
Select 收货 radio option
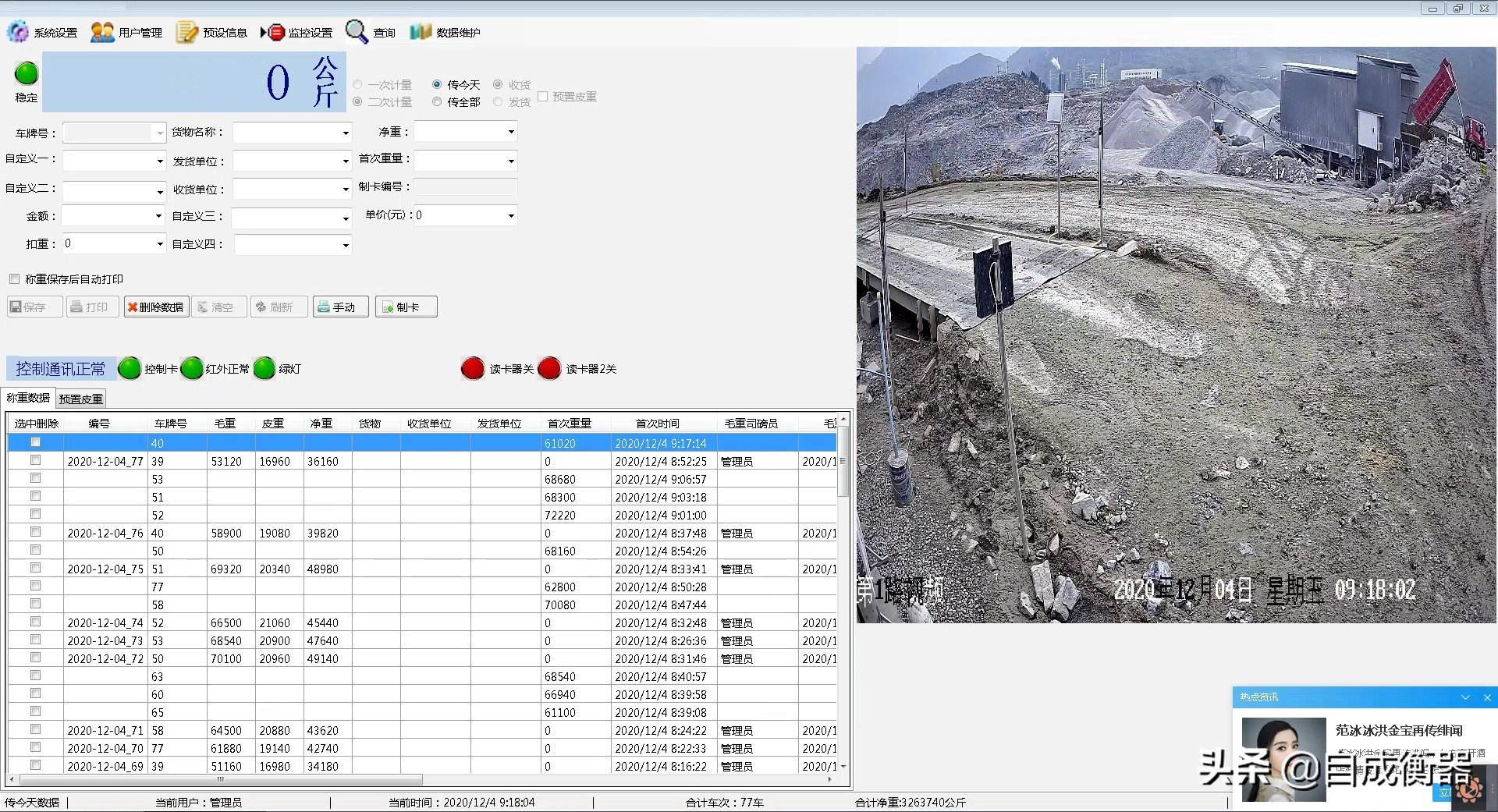click(x=498, y=84)
